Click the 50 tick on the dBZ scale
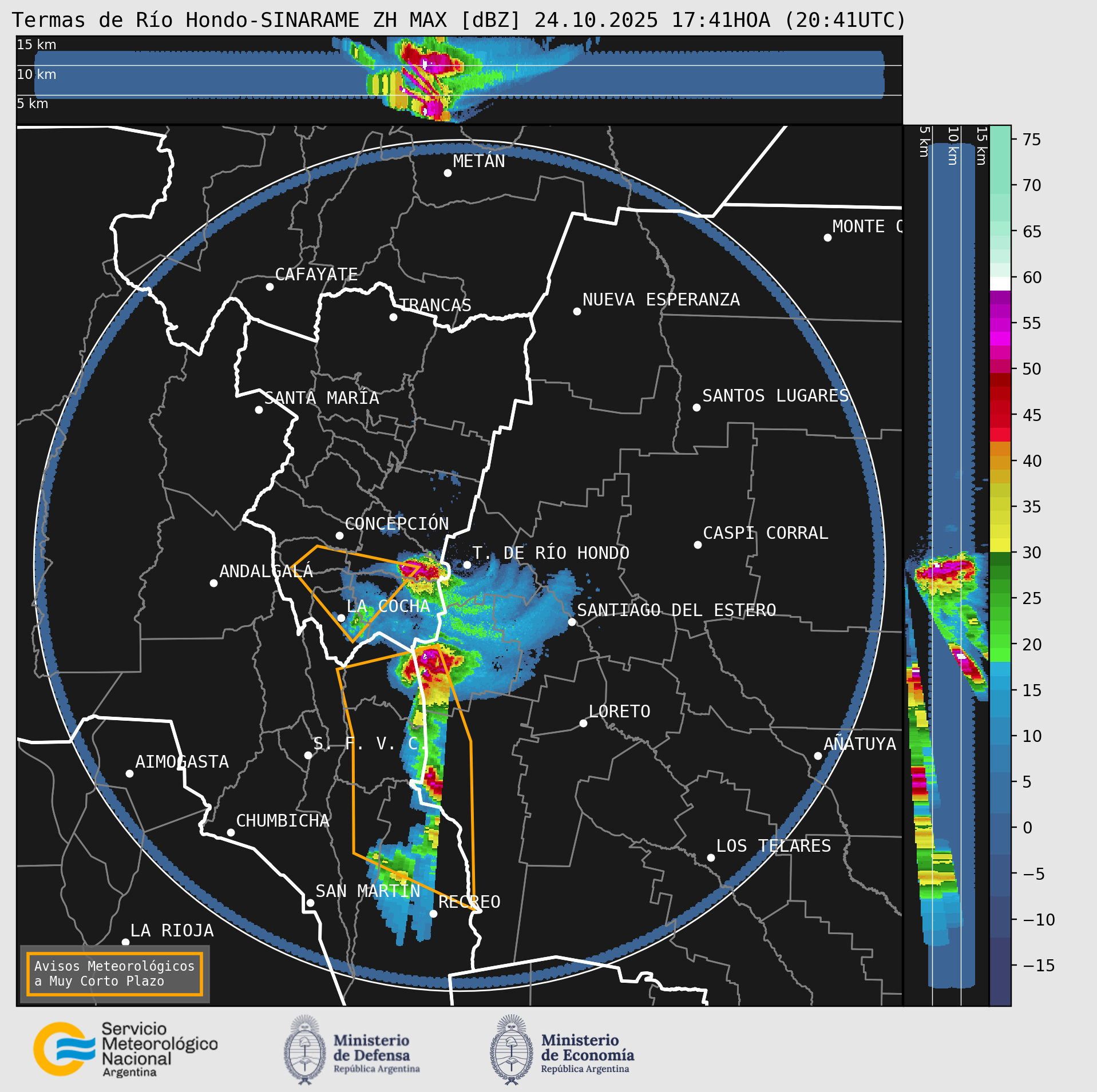This screenshot has height=1092, width=1097. pyautogui.click(x=1032, y=369)
